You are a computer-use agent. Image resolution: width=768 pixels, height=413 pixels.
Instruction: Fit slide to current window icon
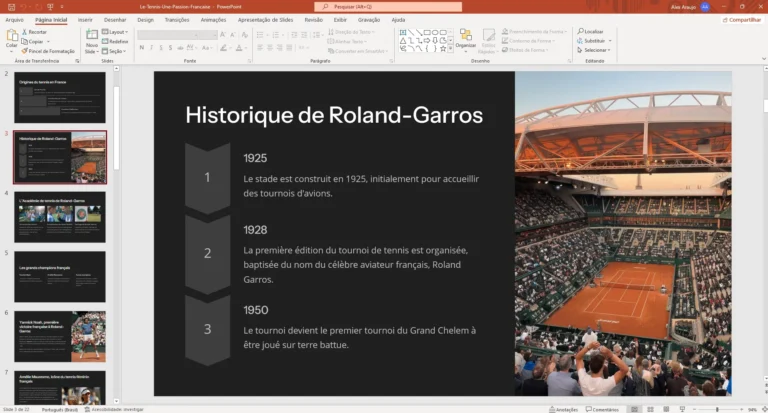[764, 409]
